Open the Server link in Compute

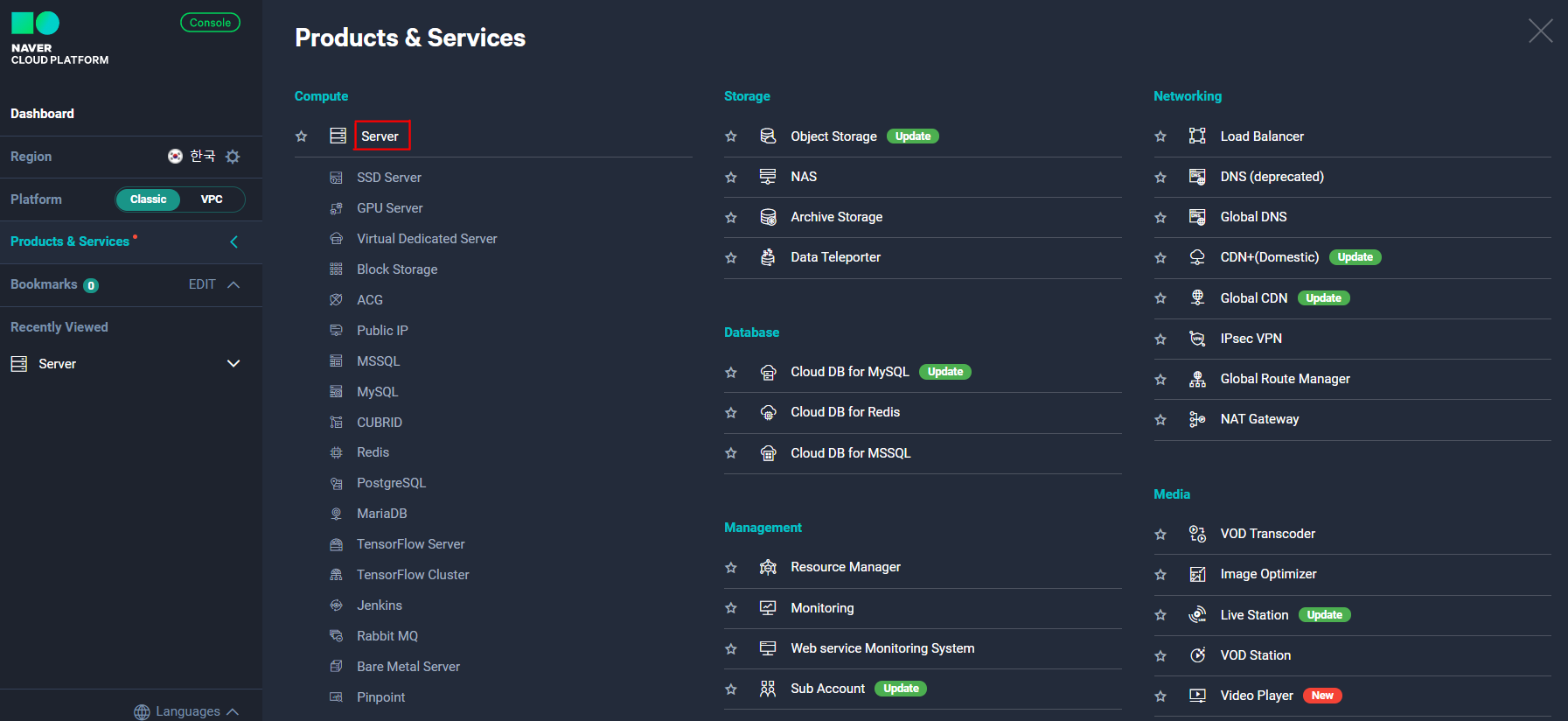pyautogui.click(x=380, y=136)
